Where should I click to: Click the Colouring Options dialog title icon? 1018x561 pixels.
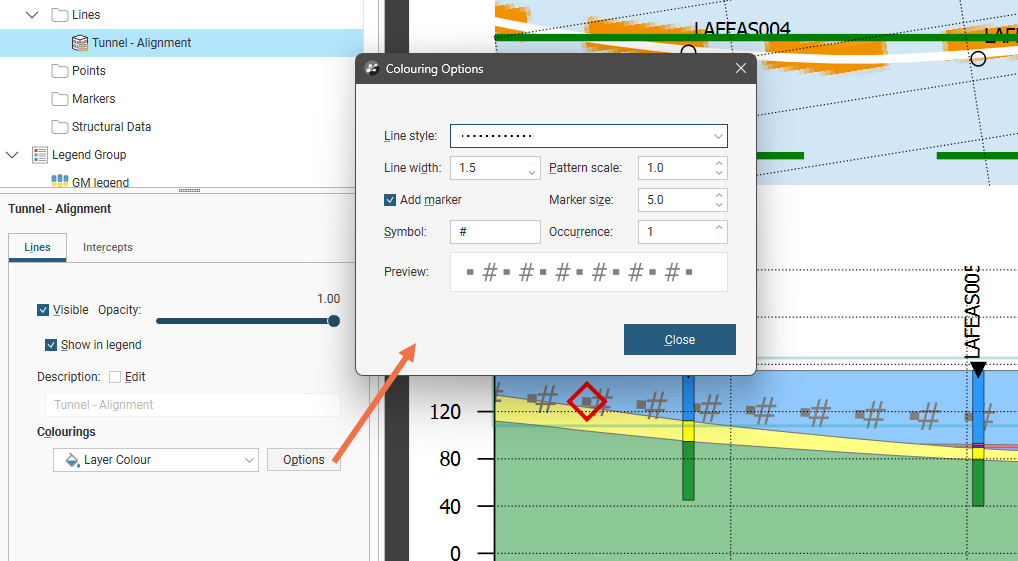pyautogui.click(x=372, y=69)
